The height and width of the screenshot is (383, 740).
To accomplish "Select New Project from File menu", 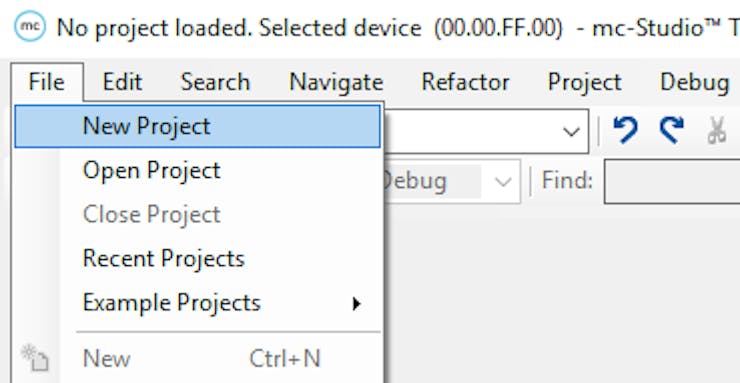I will click(197, 126).
